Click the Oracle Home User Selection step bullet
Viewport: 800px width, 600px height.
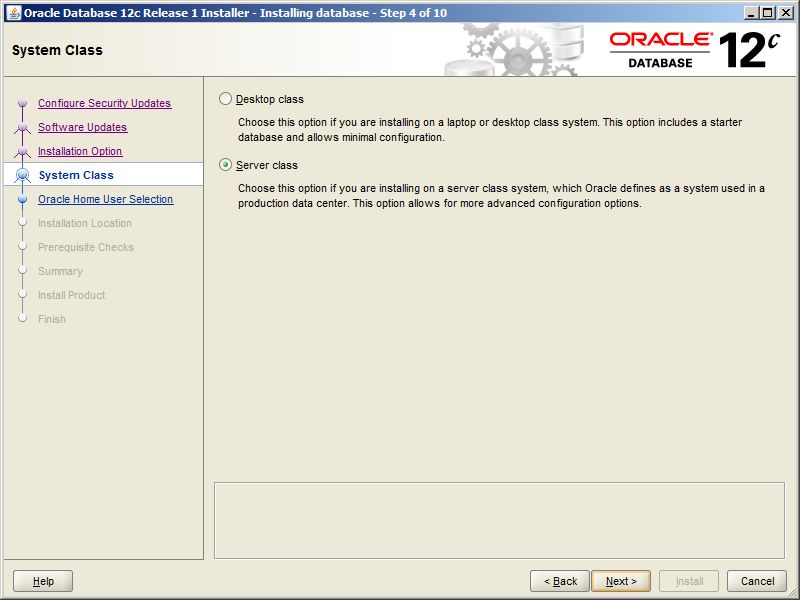(x=22, y=199)
